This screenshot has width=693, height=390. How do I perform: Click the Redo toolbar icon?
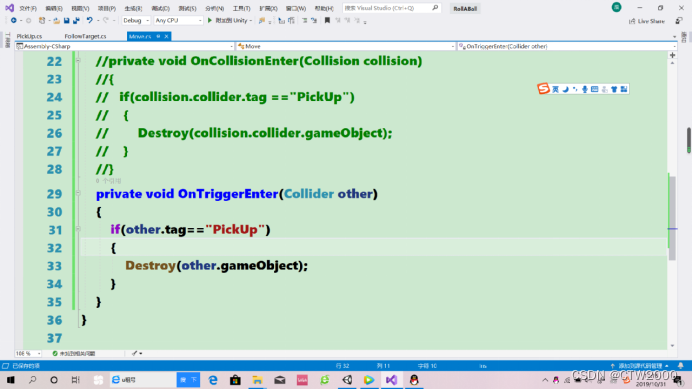[106, 20]
